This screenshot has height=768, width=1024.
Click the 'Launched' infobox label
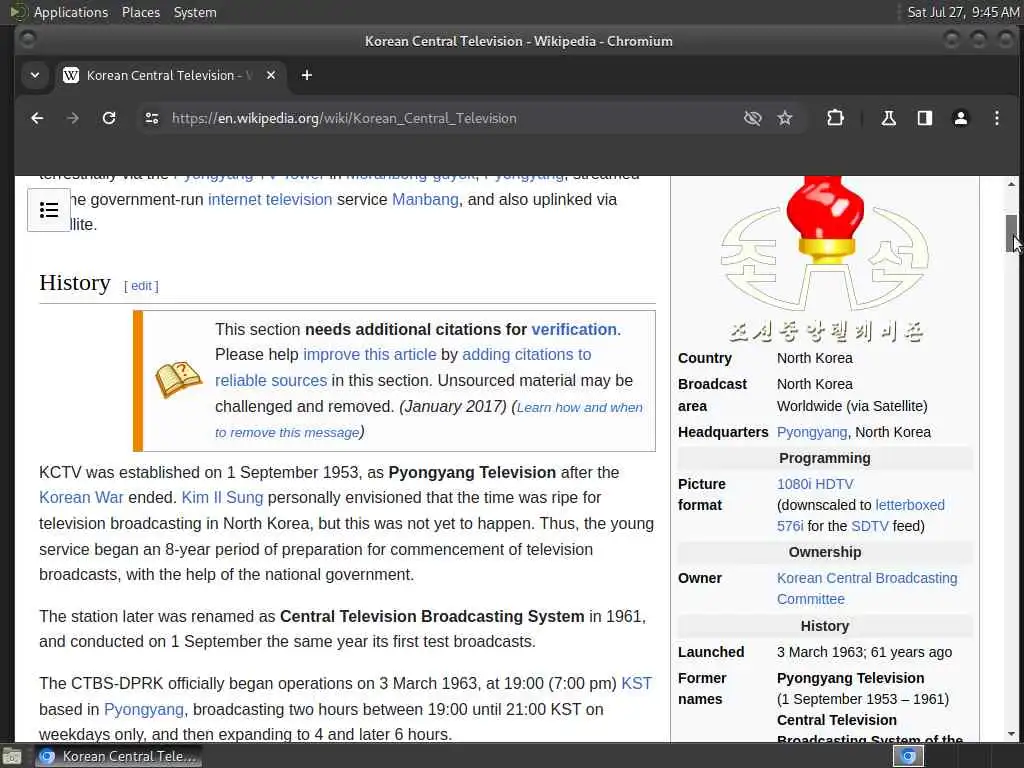(x=711, y=652)
